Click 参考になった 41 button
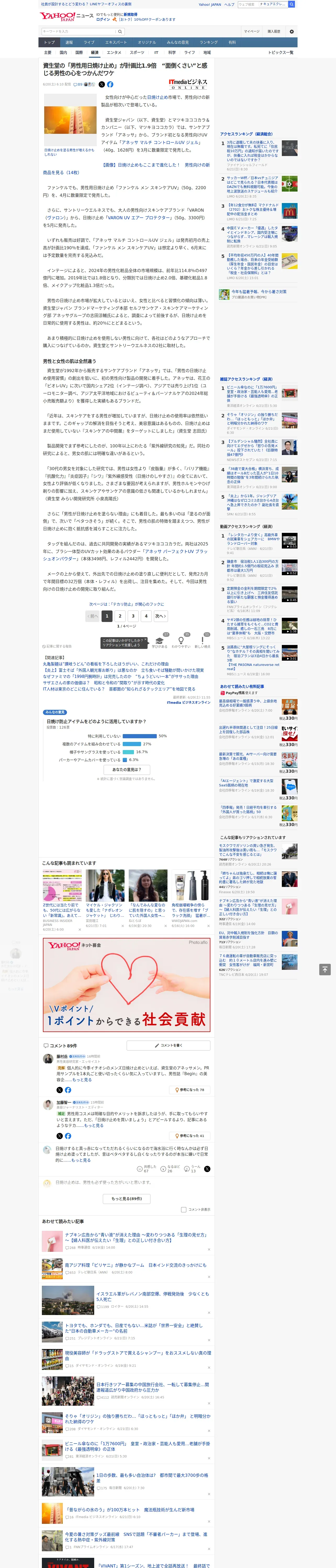Screen dimensions: 336x1568 190,1136
